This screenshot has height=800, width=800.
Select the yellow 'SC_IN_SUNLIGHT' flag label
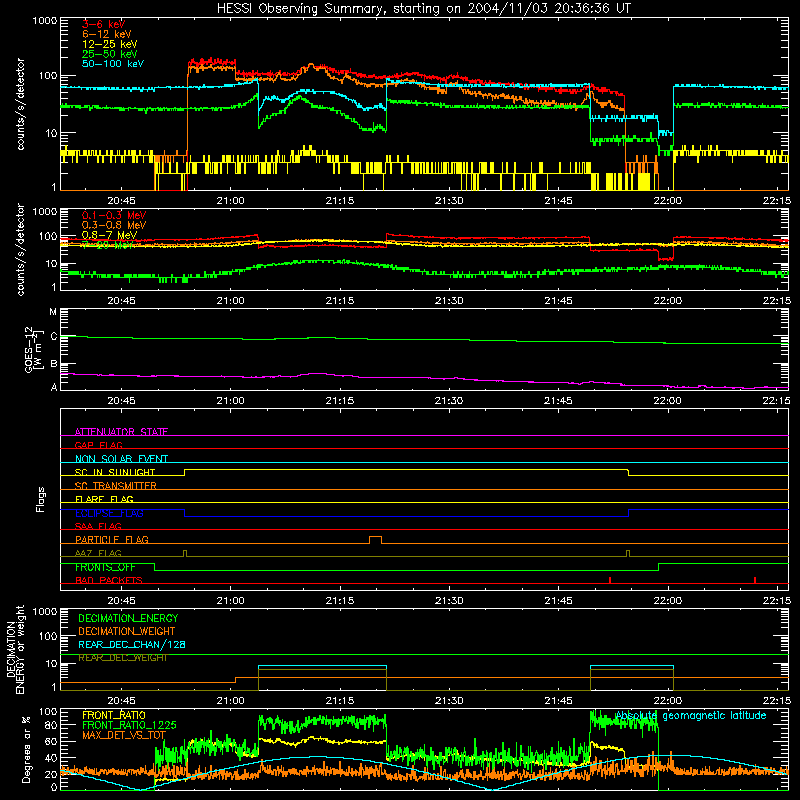[x=115, y=472]
